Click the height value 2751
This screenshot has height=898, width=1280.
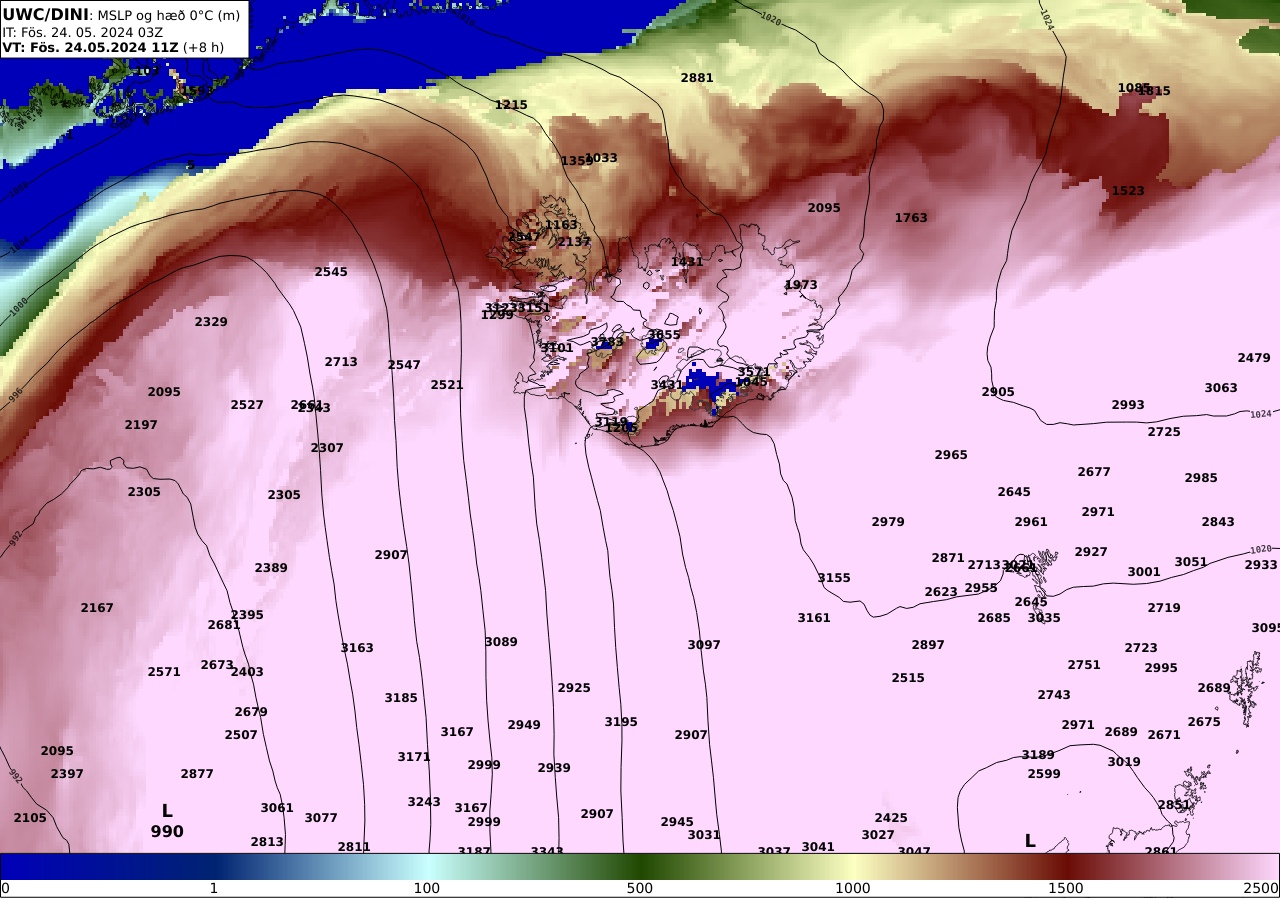pos(1084,665)
